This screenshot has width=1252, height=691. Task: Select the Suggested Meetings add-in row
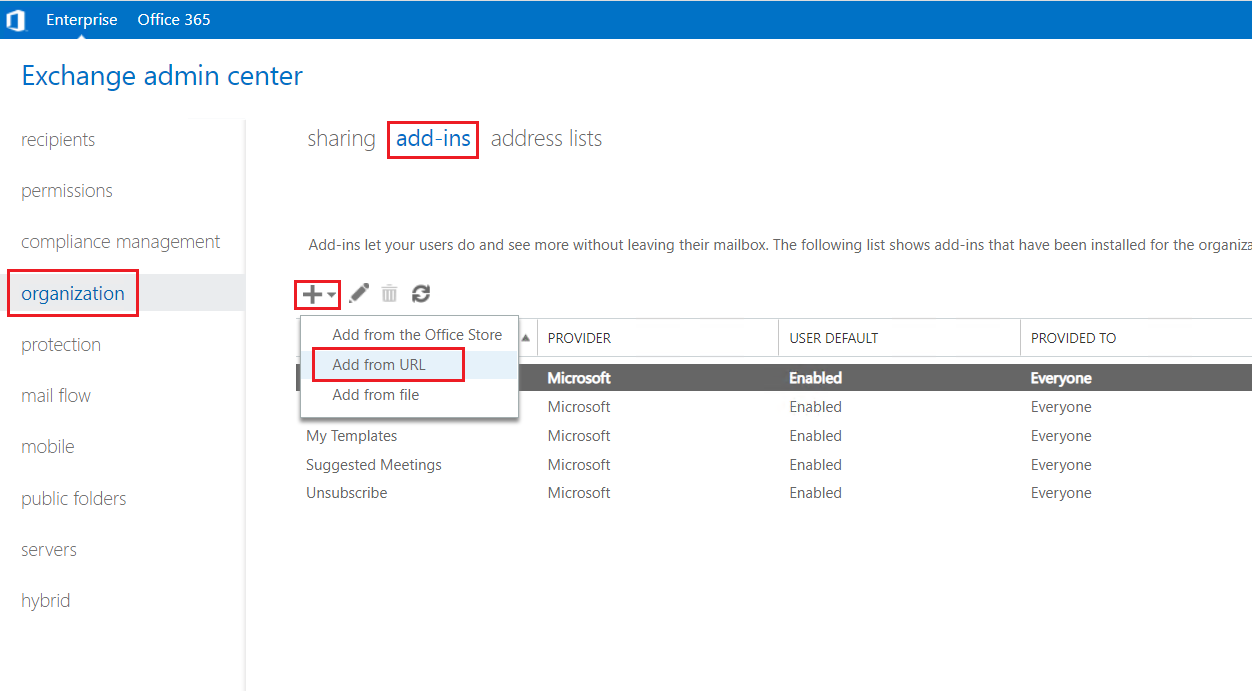tap(774, 465)
